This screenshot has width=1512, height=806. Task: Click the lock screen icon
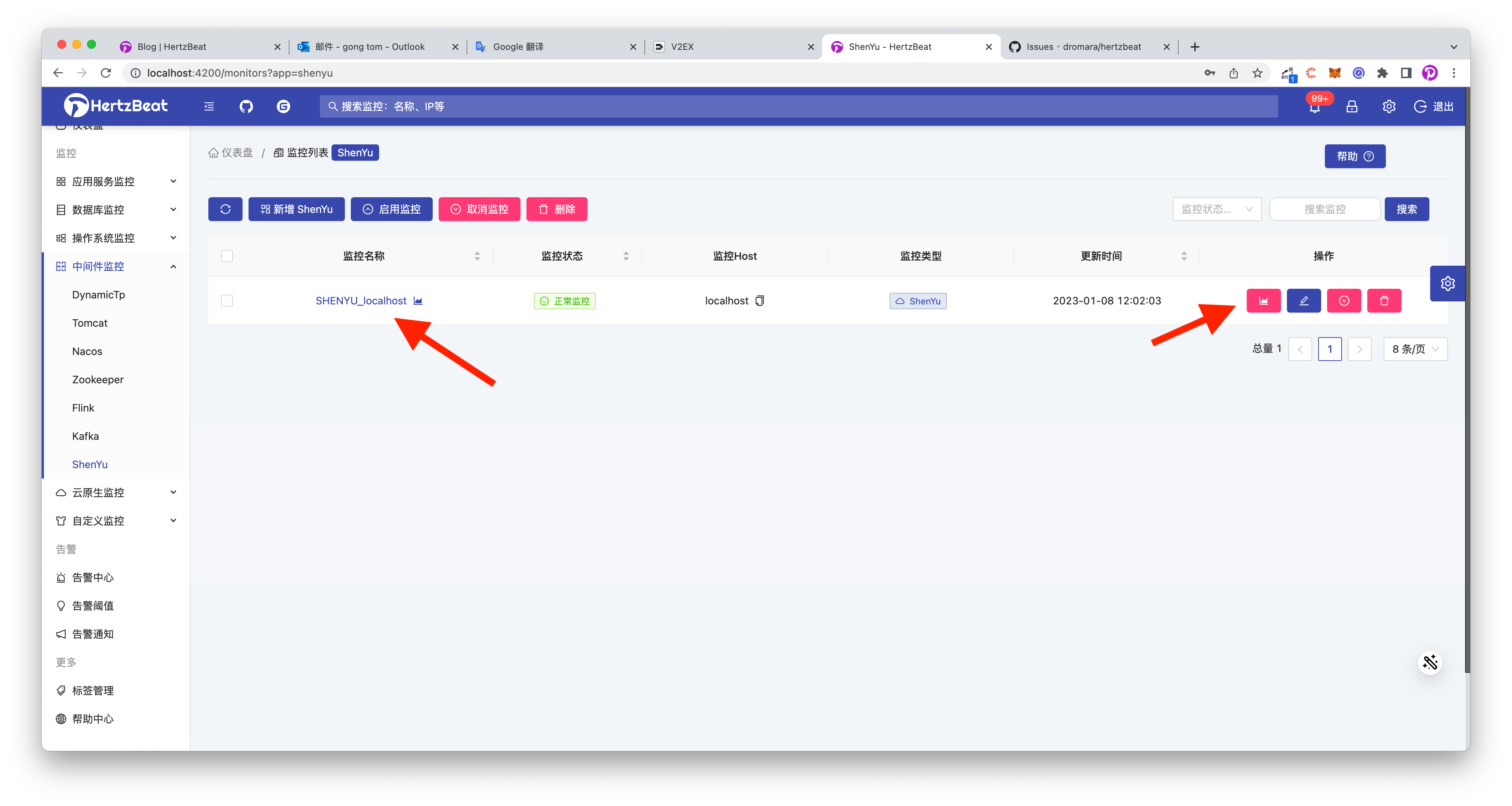(x=1352, y=106)
